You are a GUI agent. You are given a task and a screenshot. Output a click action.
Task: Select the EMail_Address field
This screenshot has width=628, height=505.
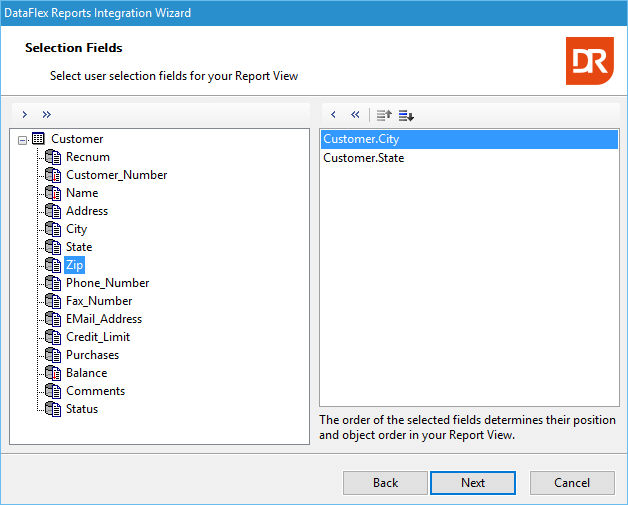(x=104, y=319)
